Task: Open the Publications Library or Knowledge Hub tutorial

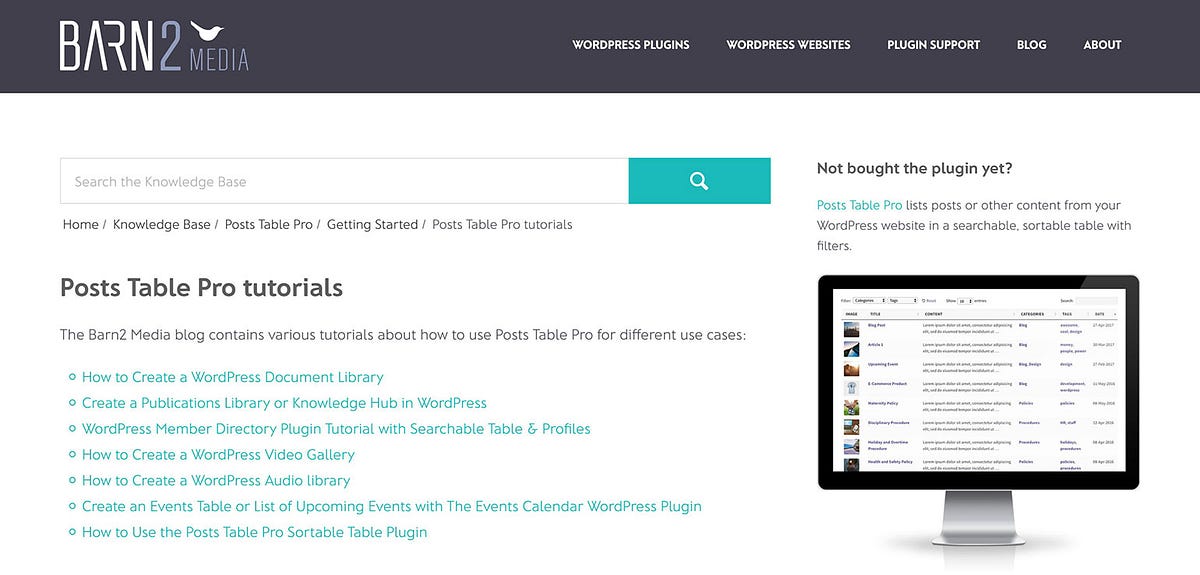Action: [x=284, y=403]
